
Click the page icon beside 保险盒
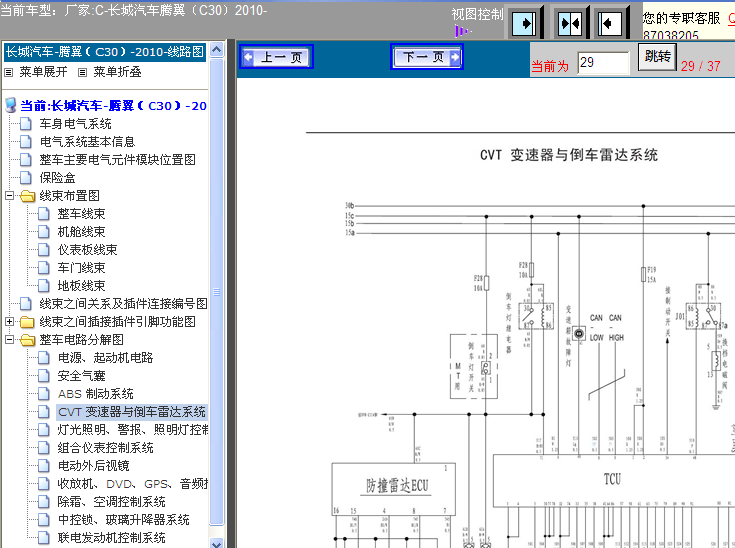pos(26,178)
